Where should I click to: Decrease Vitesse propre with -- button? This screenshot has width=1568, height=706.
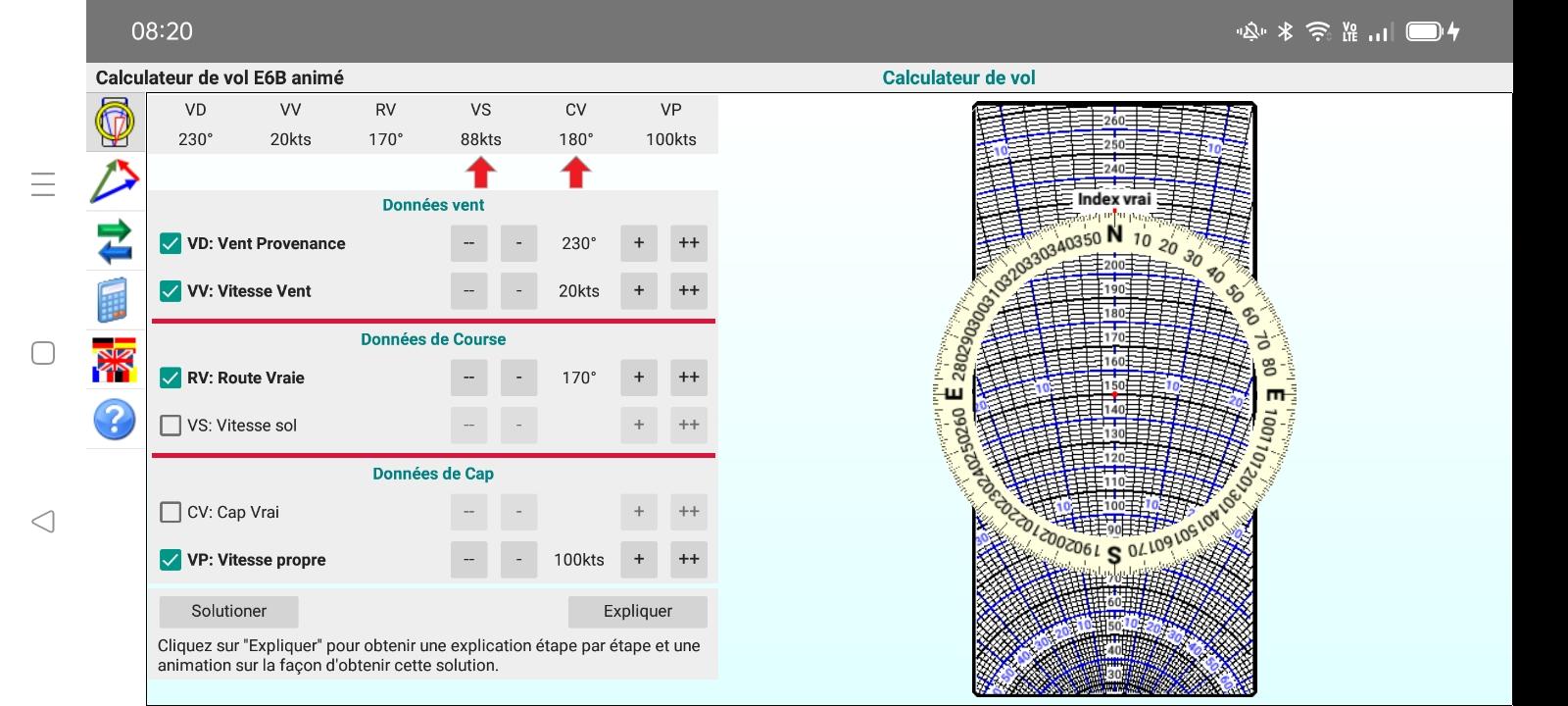[469, 560]
